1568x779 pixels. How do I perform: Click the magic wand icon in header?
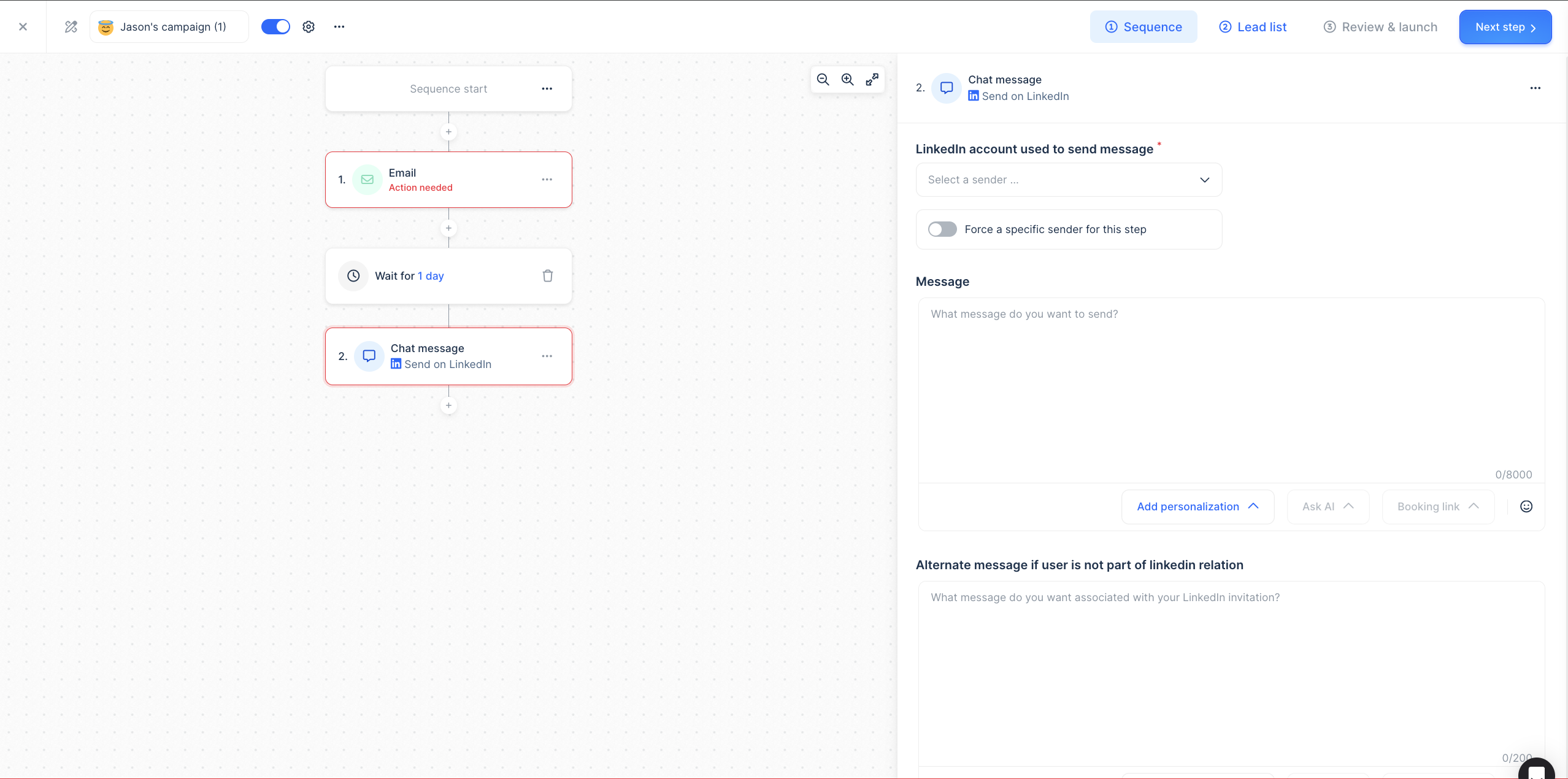pos(71,27)
